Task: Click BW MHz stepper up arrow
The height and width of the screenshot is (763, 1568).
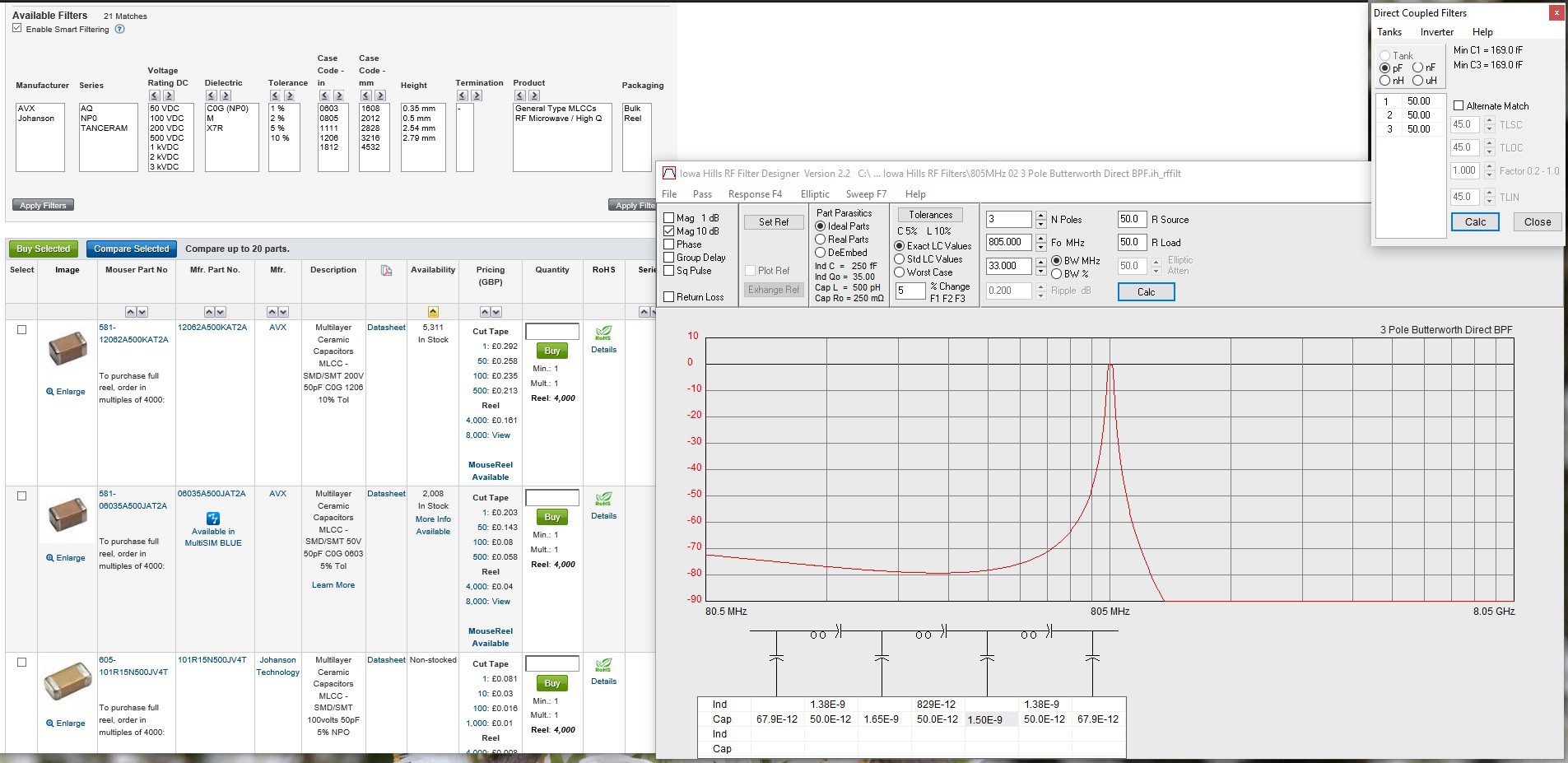Action: (1041, 262)
